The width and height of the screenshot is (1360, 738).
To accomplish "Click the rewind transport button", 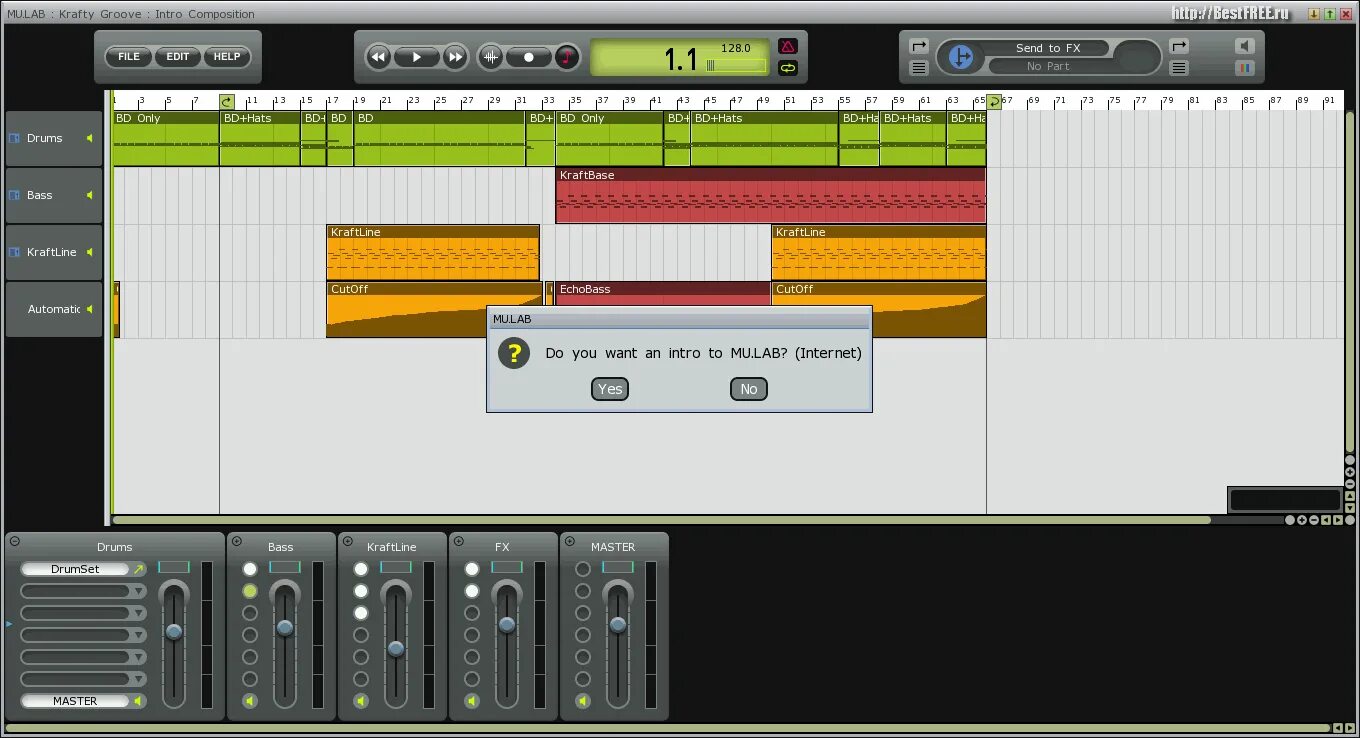I will coord(378,57).
